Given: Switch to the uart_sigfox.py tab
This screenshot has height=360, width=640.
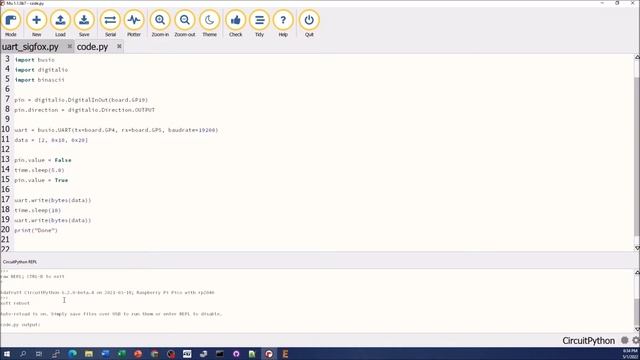Looking at the screenshot, I should pyautogui.click(x=31, y=47).
